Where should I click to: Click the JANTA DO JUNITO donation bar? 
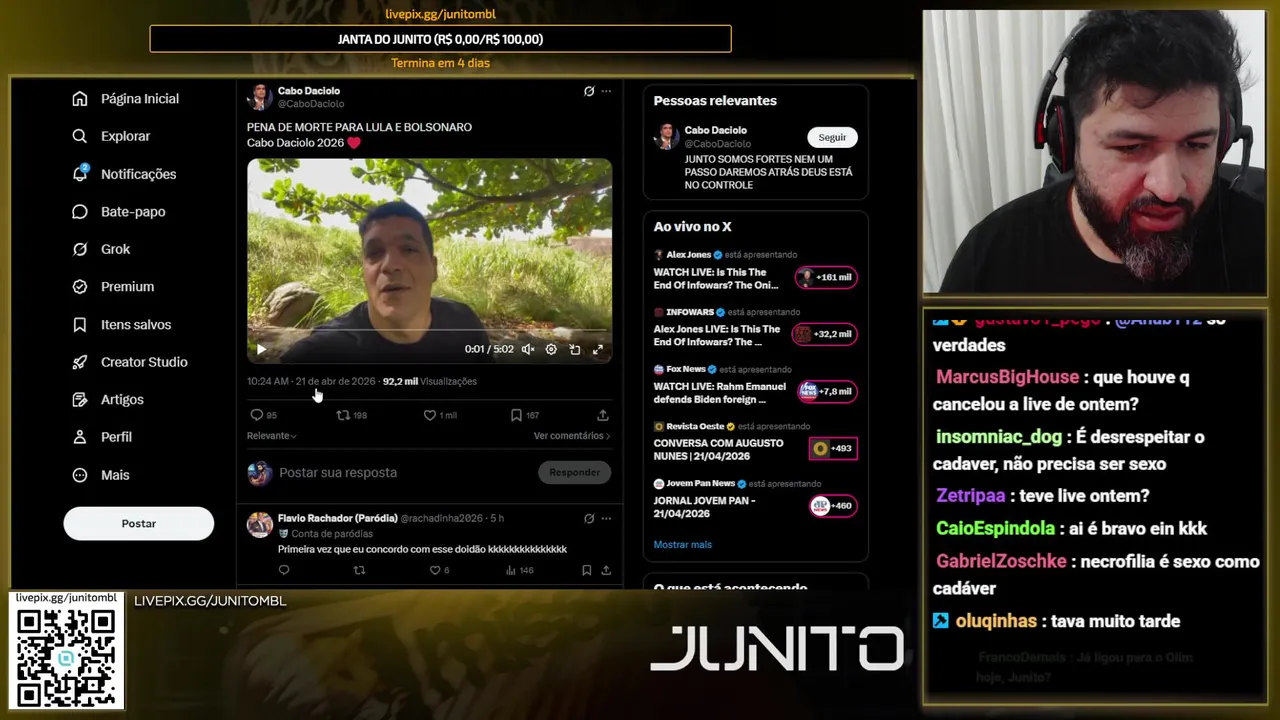440,39
